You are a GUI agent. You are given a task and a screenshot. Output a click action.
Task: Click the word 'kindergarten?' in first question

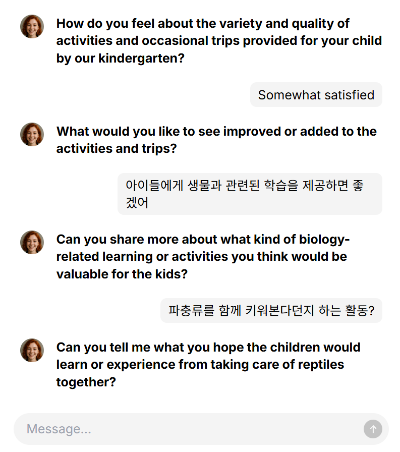(141, 58)
